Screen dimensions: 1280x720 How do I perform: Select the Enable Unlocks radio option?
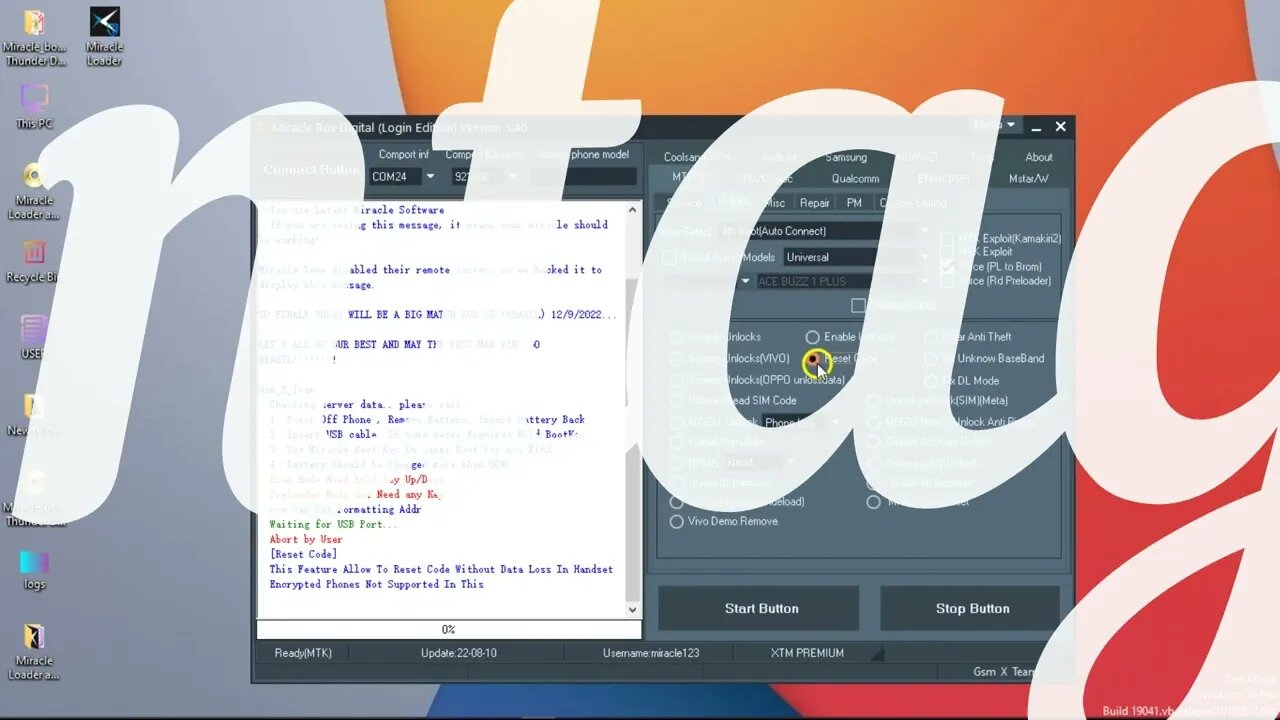pos(813,337)
